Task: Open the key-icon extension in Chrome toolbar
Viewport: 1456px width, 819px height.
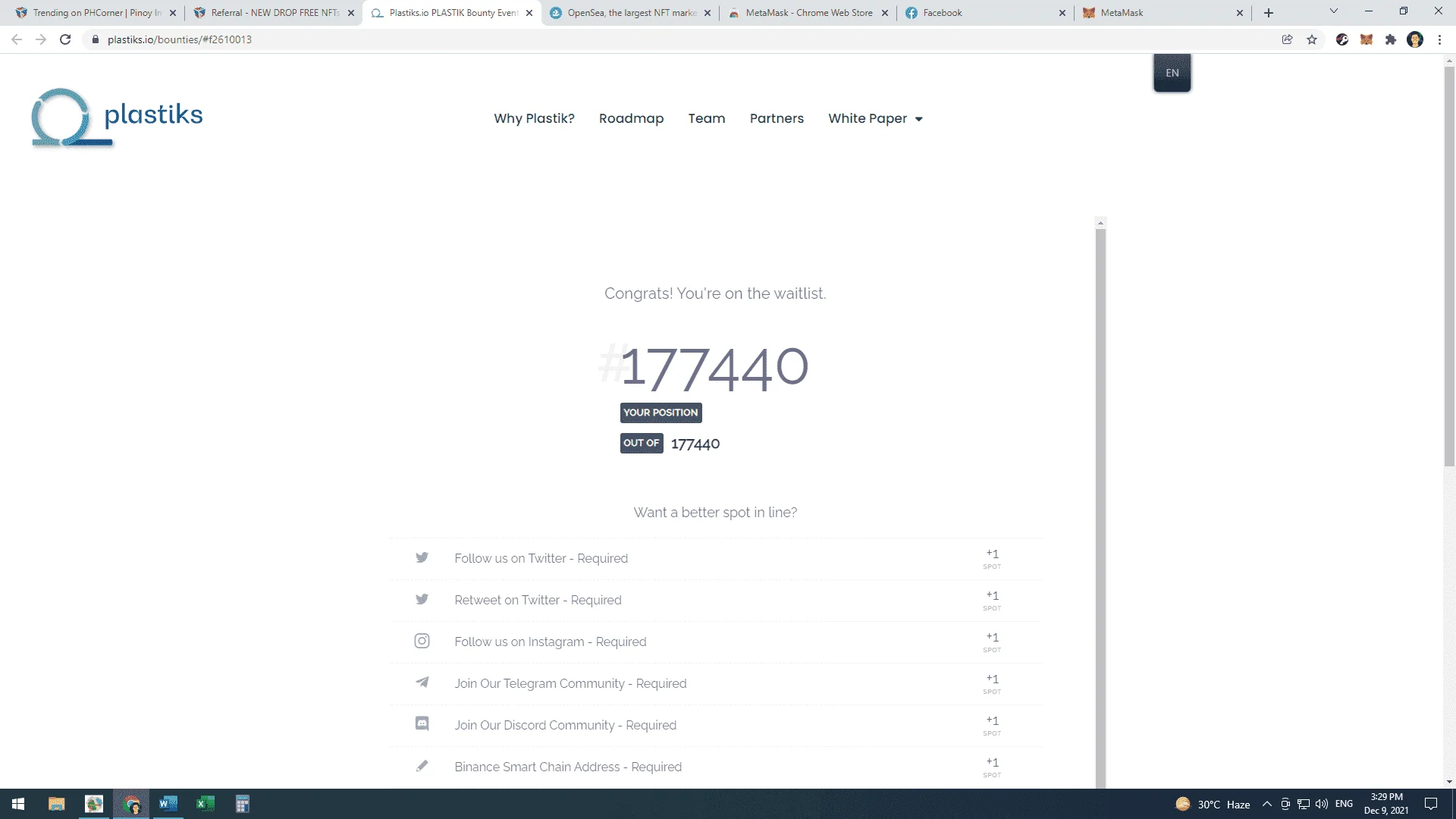Action: pos(1342,39)
